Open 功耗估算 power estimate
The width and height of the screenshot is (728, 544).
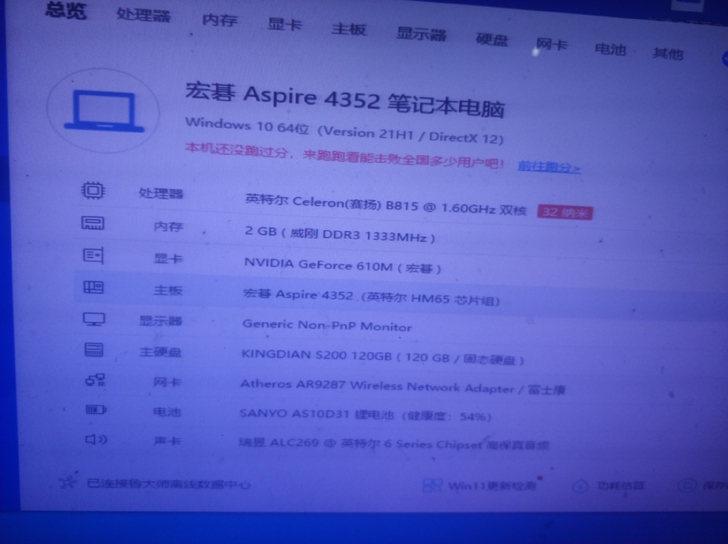coord(621,486)
